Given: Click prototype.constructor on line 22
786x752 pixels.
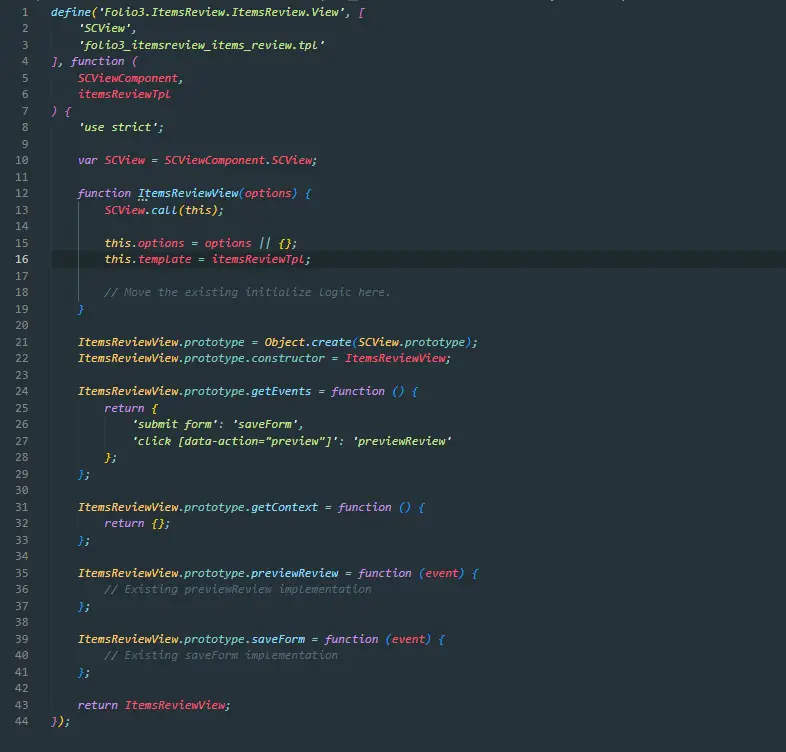Looking at the screenshot, I should (x=254, y=358).
